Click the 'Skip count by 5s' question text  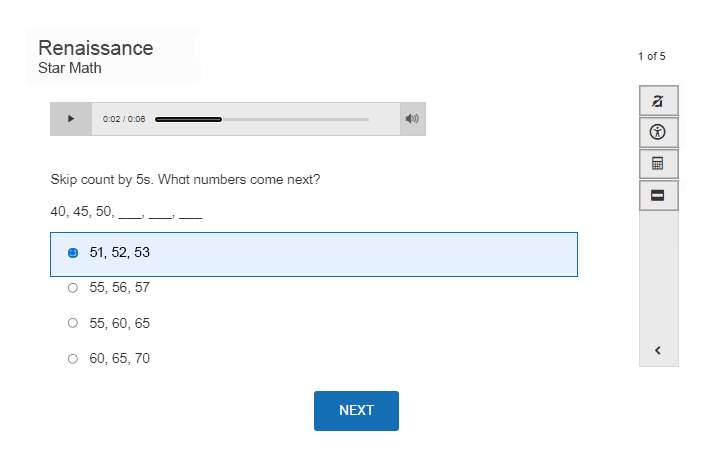185,180
